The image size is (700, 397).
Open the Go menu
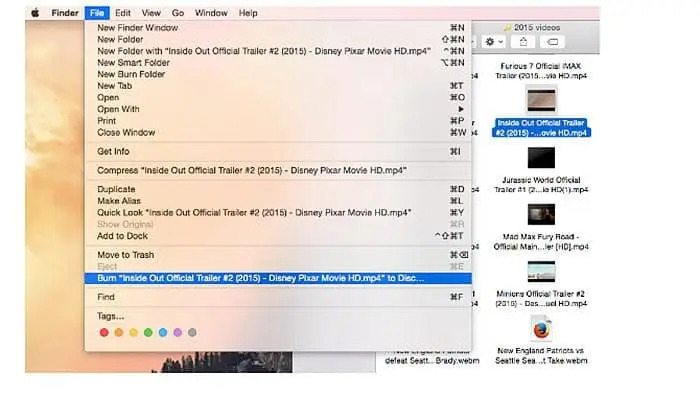(x=178, y=13)
